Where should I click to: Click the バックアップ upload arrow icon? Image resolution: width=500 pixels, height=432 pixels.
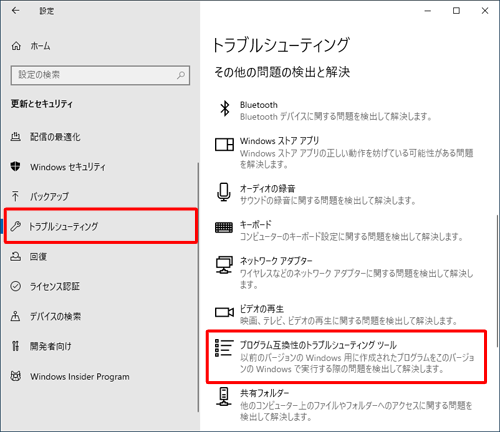point(15,196)
